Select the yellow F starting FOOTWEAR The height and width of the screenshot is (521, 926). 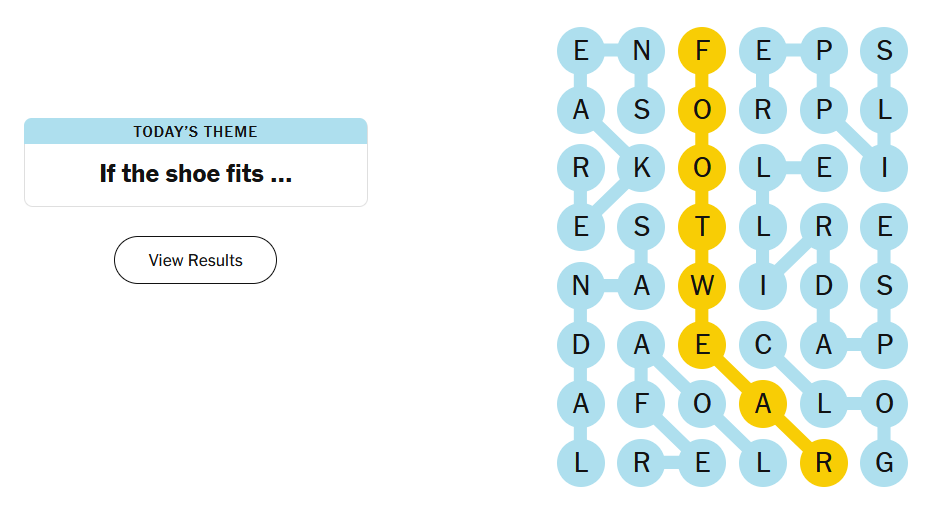(x=702, y=51)
